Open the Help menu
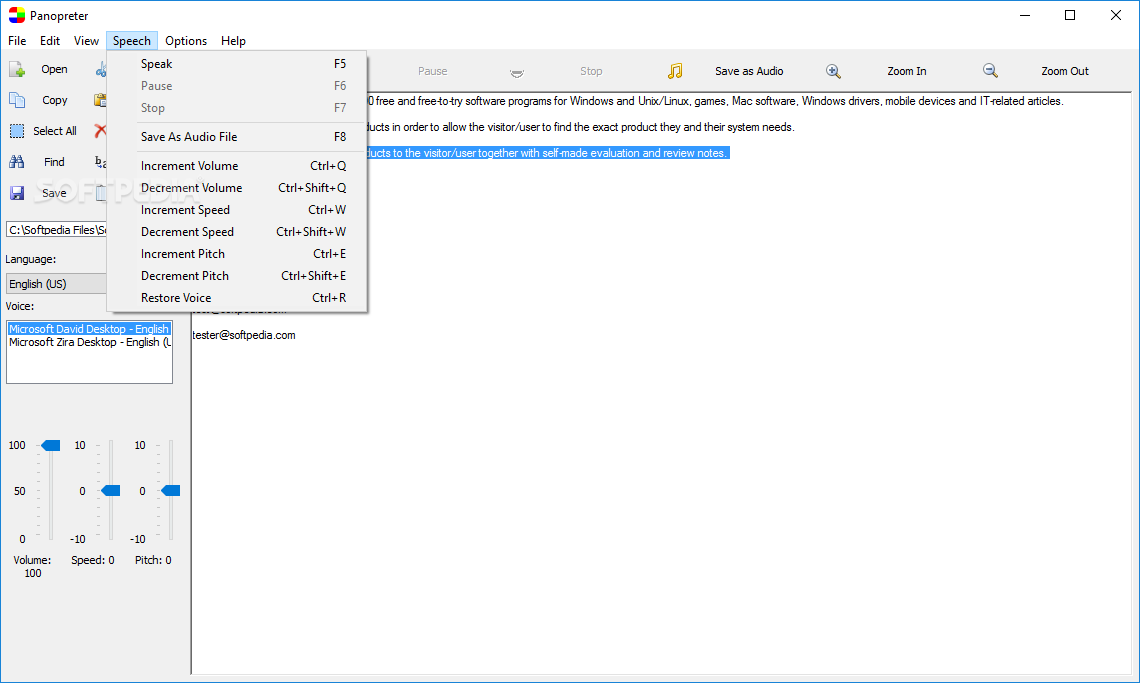The image size is (1140, 683). click(233, 41)
